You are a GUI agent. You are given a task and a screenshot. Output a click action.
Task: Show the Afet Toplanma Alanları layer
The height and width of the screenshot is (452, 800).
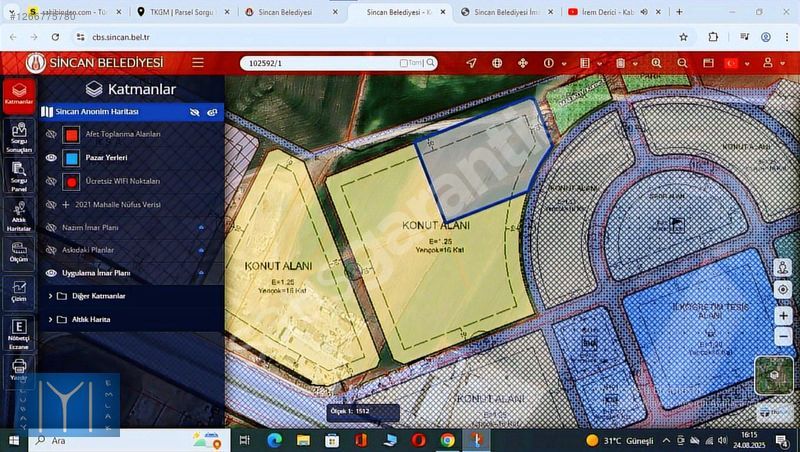pos(51,134)
